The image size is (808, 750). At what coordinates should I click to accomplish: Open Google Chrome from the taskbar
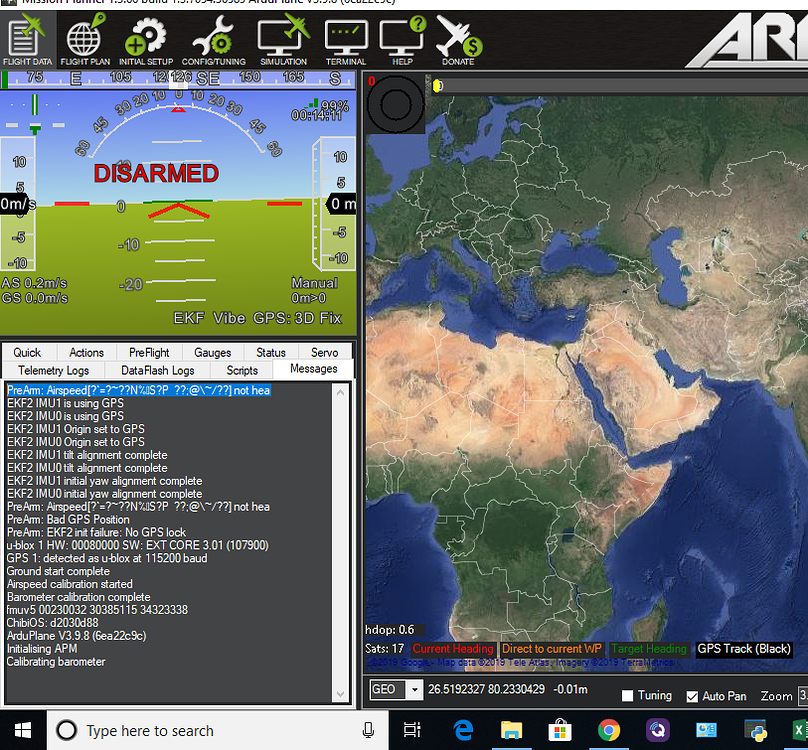coord(608,730)
